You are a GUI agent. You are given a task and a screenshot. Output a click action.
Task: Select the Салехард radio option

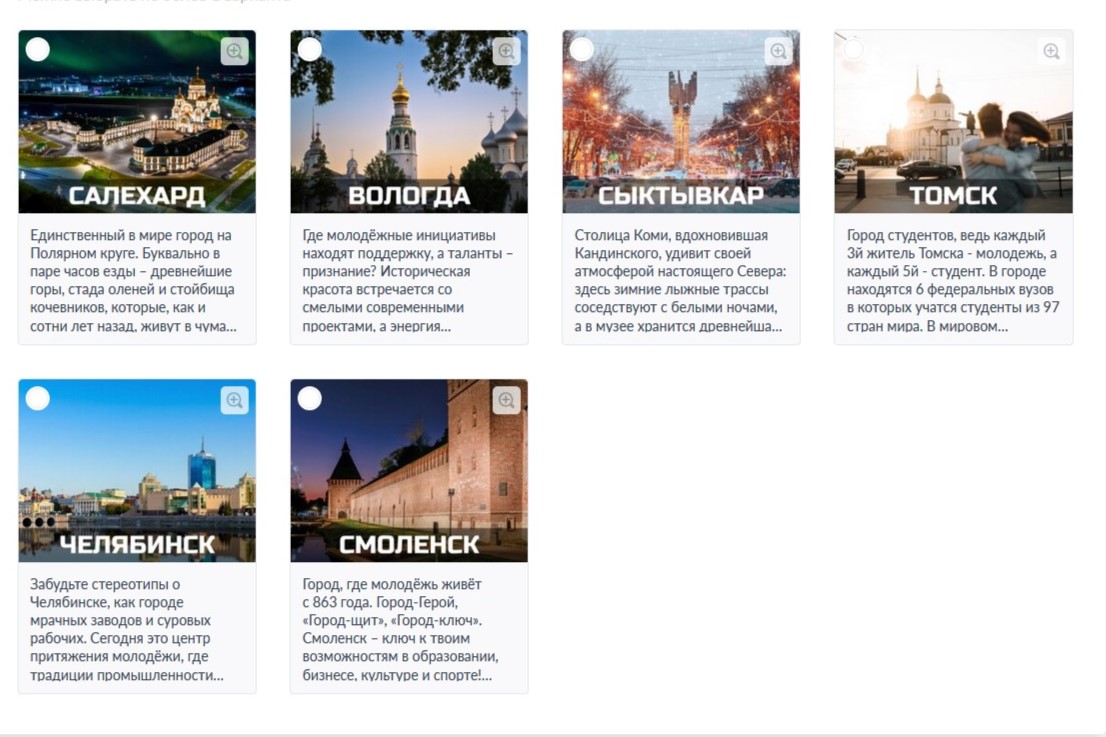click(x=37, y=49)
